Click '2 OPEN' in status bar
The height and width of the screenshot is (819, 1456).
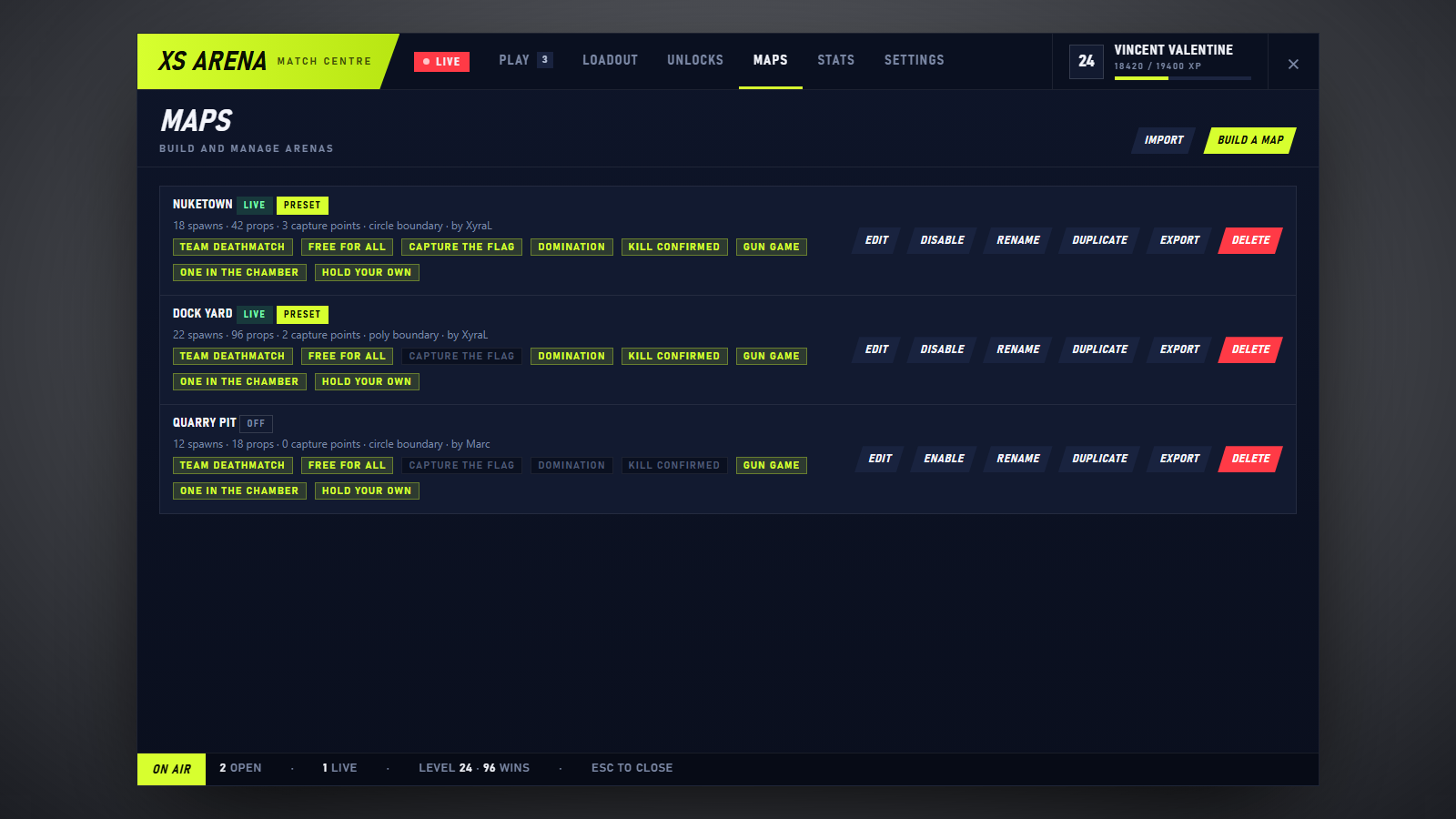pos(240,768)
